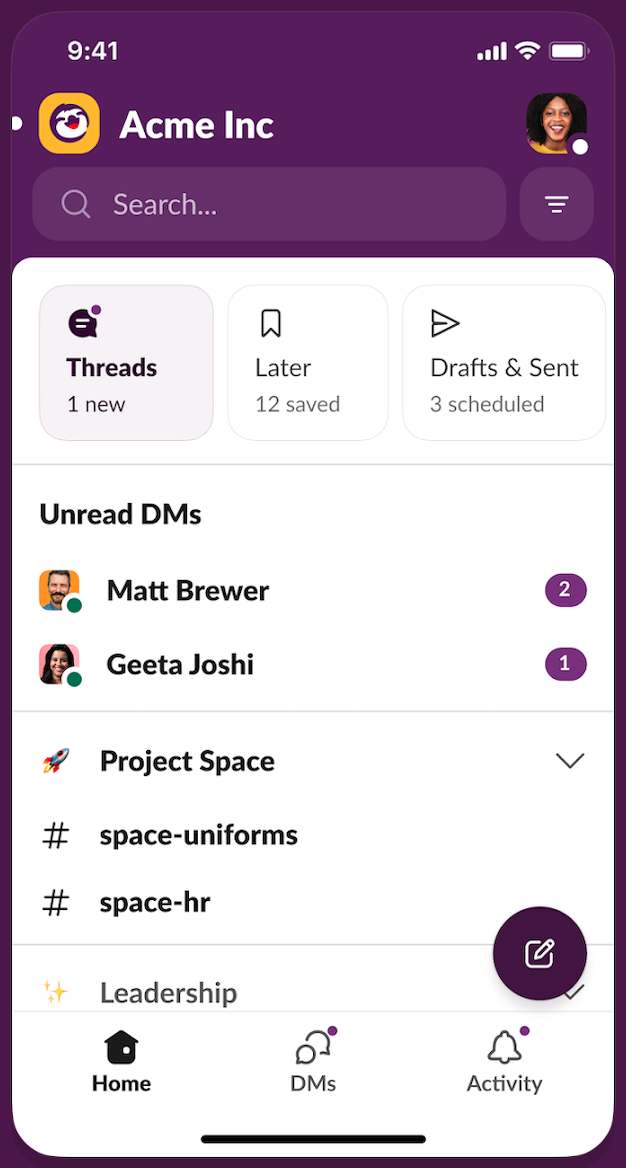Open the DMs bubble icon
Viewport: 626px width, 1168px height.
(313, 1045)
